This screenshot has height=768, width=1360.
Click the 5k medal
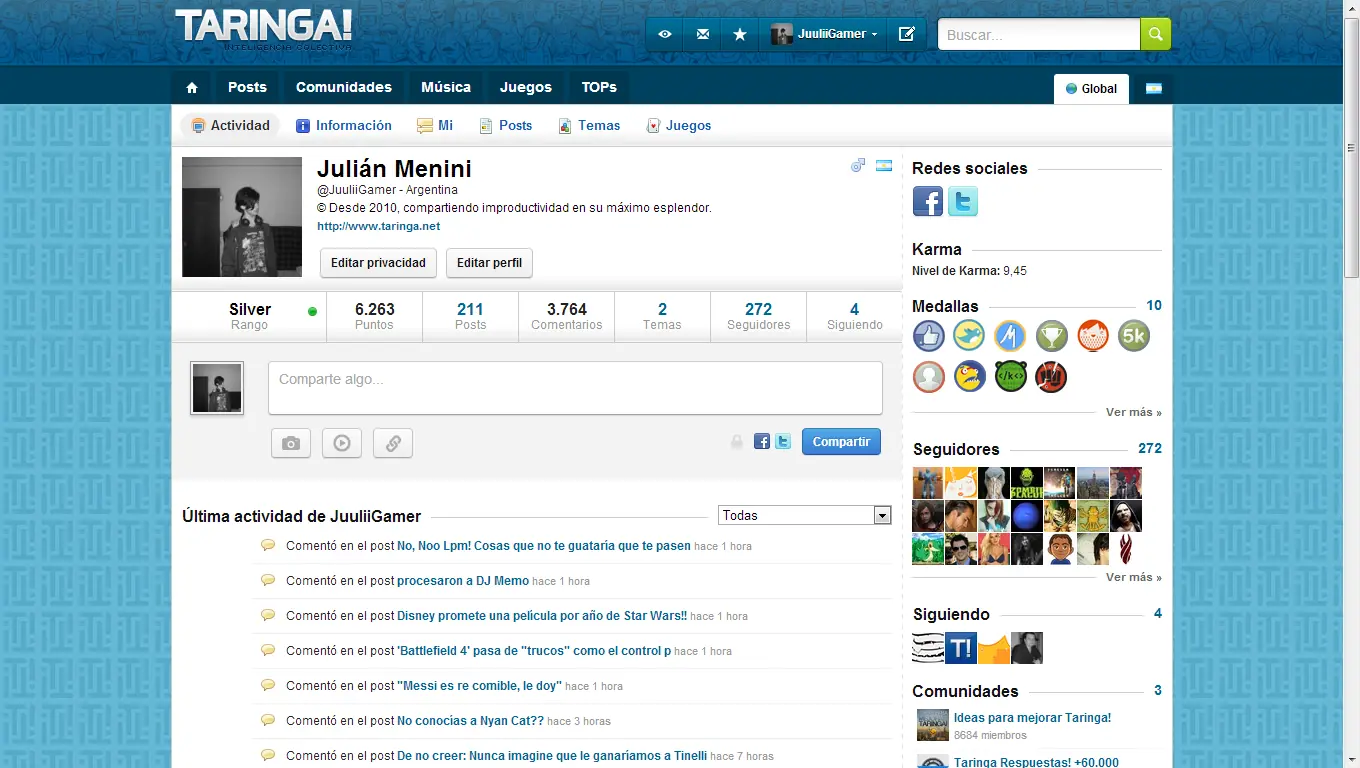(x=1134, y=336)
